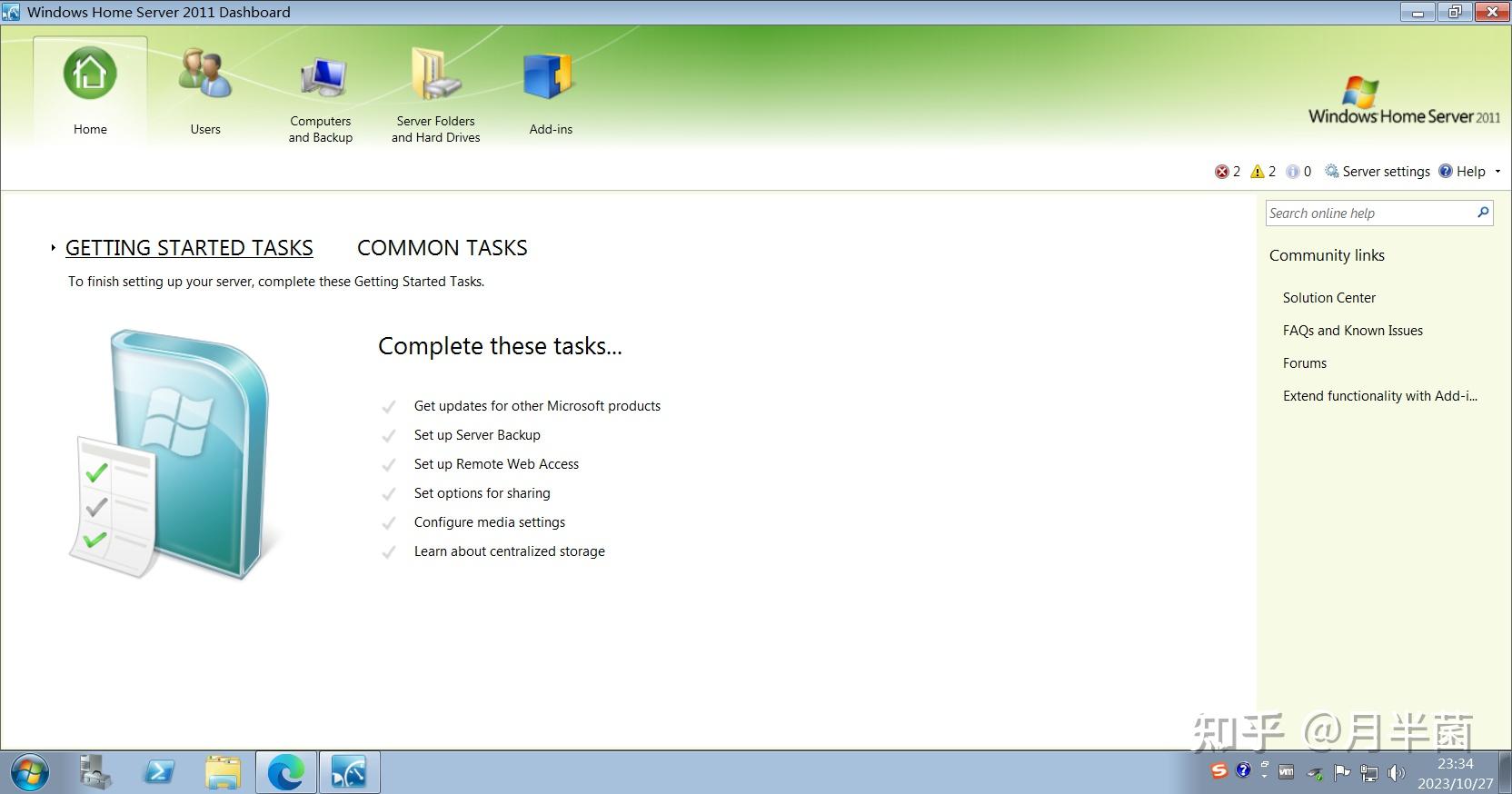This screenshot has width=1512, height=794.
Task: Expand the Help dropdown arrow
Action: coord(1497,172)
